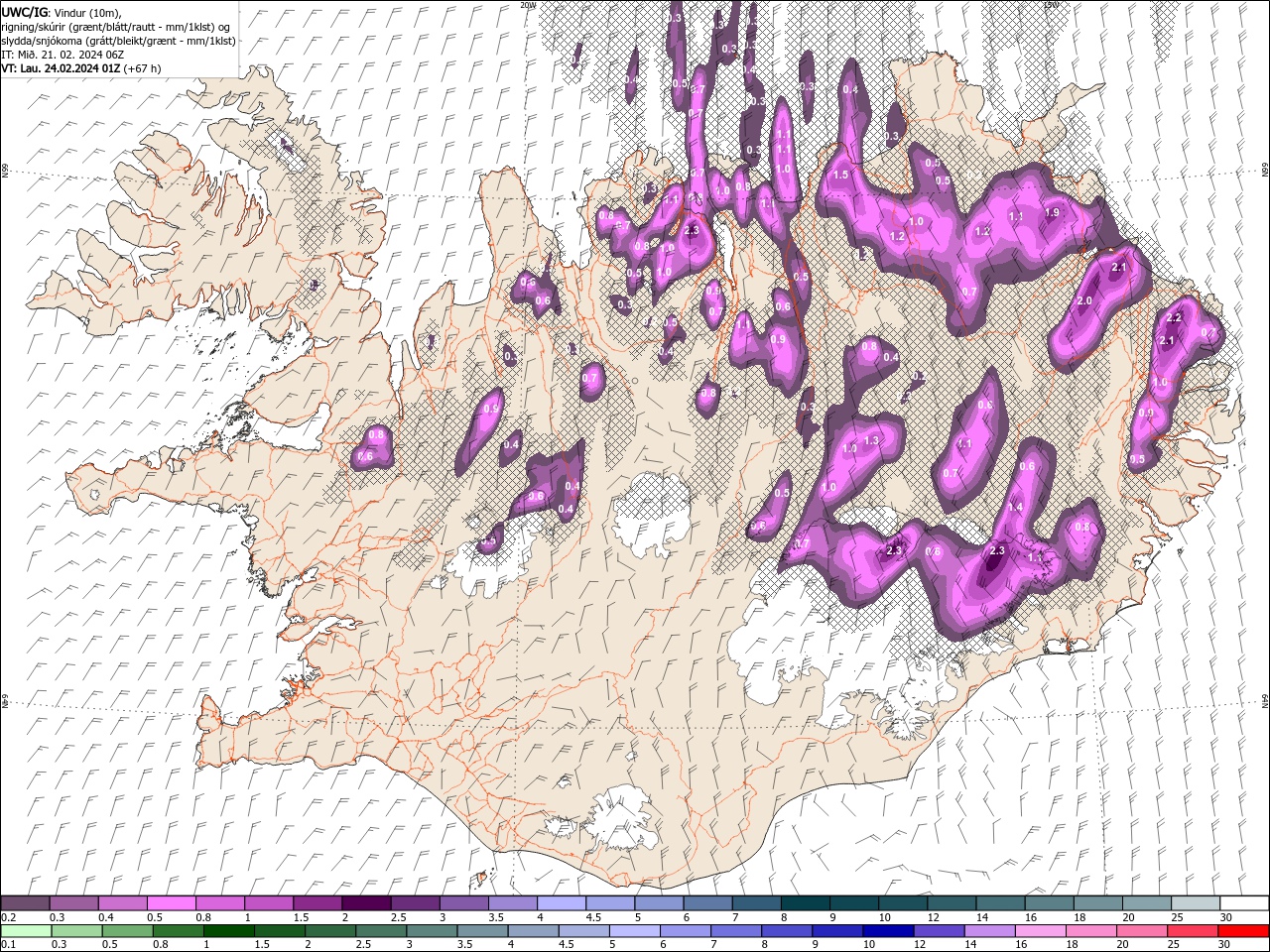Click the lower legend swatch labeled 9
This screenshot has width=1270, height=952.
pos(839,931)
